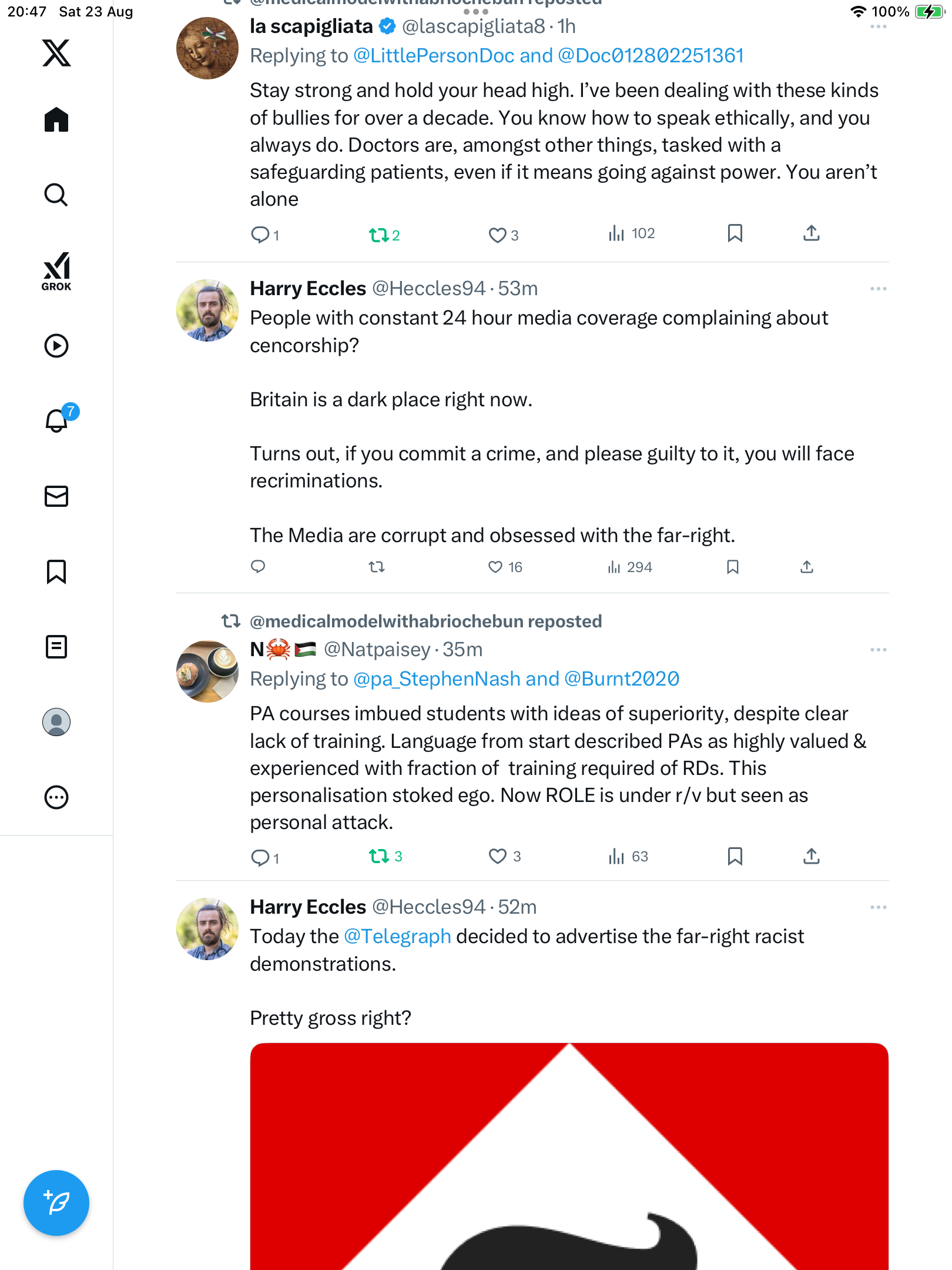Open the sidebar Bookmarks page
Viewport: 952px width, 1270px height.
(56, 571)
